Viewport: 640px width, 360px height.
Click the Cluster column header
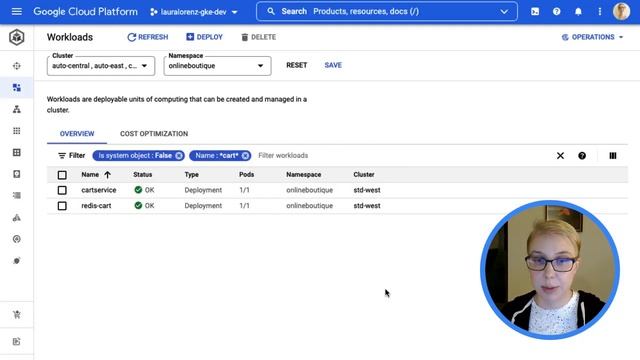(x=364, y=175)
